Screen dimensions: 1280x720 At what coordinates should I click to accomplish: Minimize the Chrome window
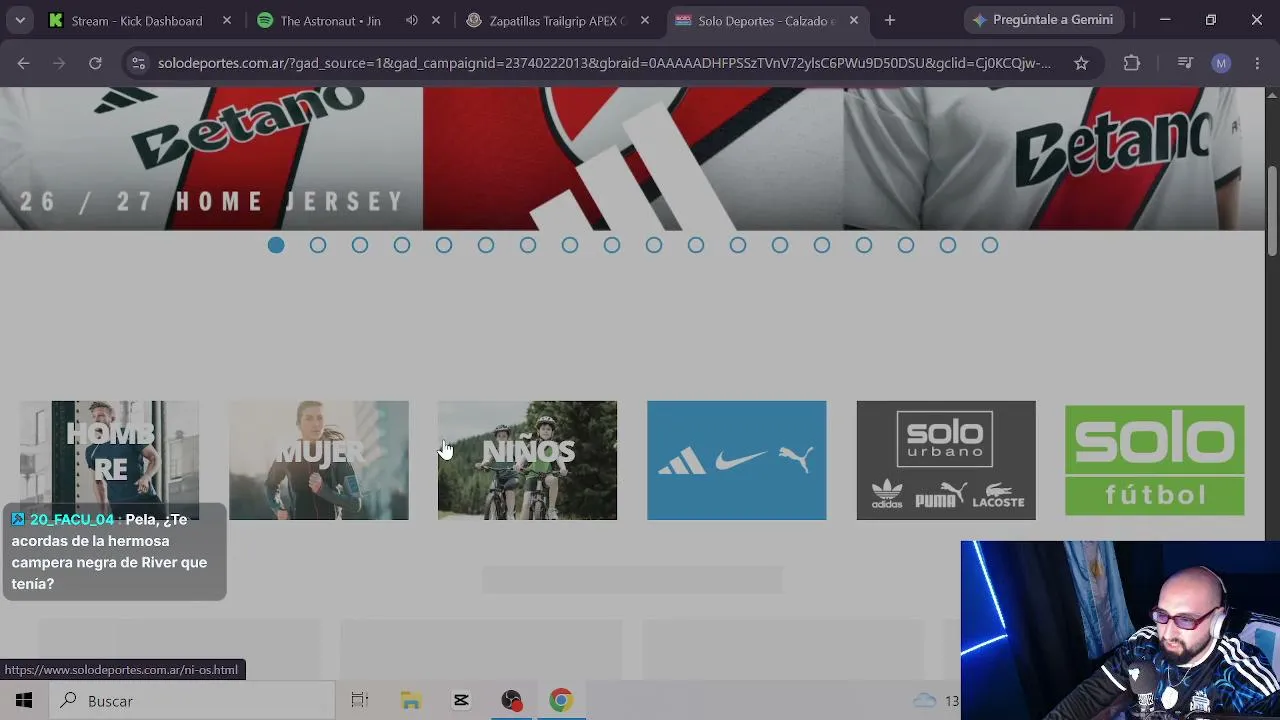click(x=1165, y=20)
